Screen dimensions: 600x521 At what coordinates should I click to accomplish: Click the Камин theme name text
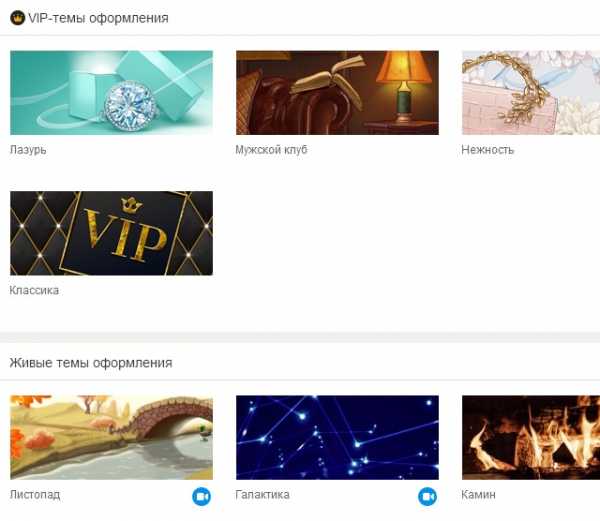point(478,495)
